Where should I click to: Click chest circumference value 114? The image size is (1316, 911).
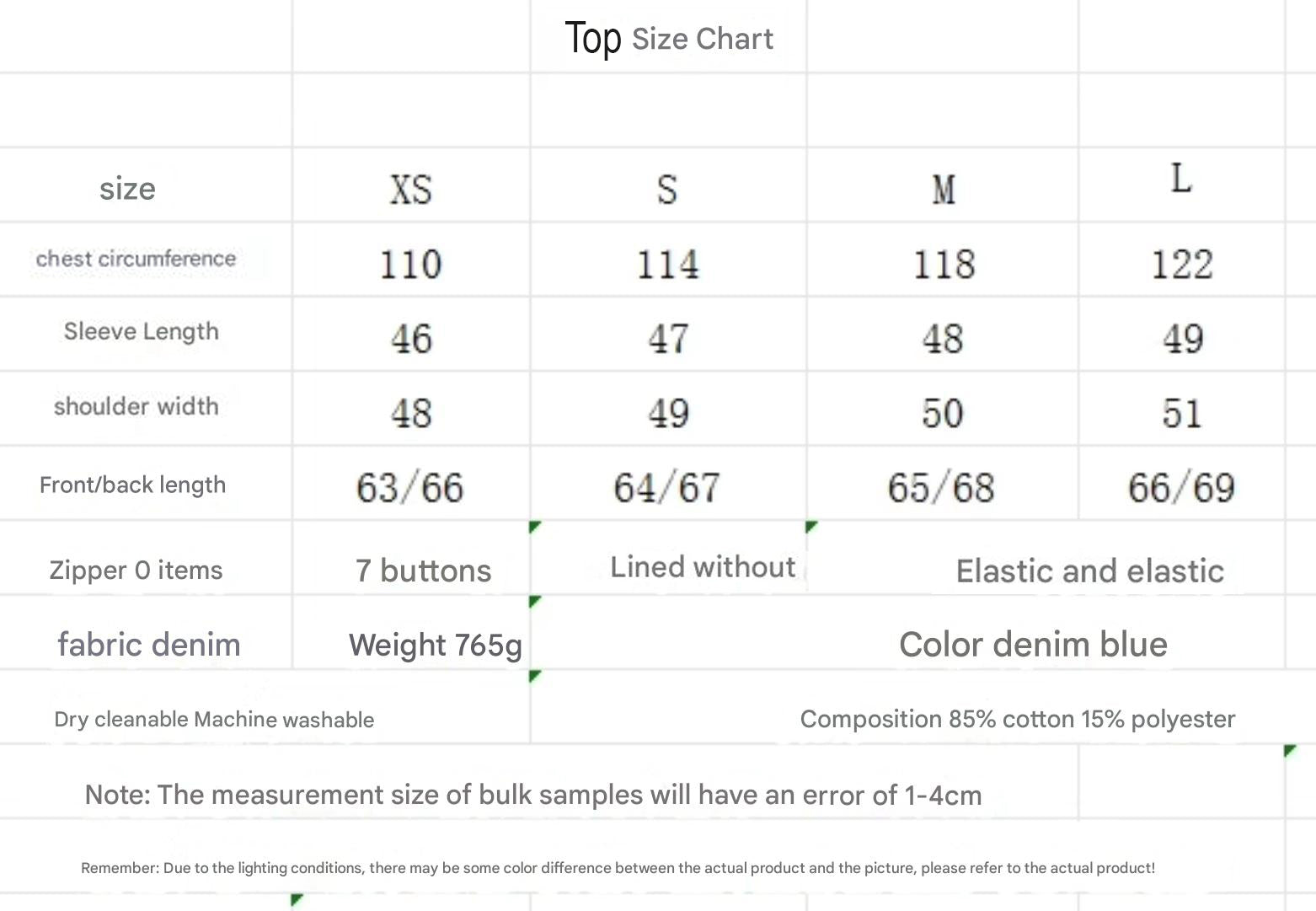point(667,265)
